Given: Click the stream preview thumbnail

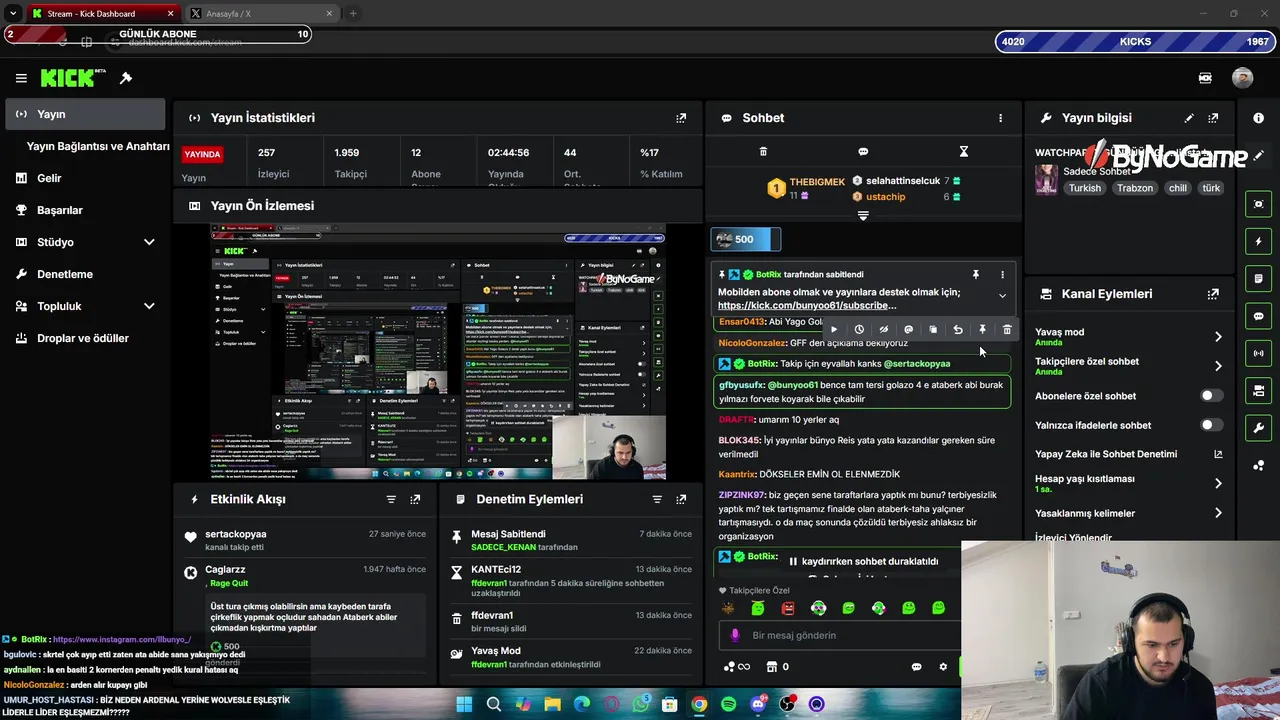Looking at the screenshot, I should (x=438, y=351).
